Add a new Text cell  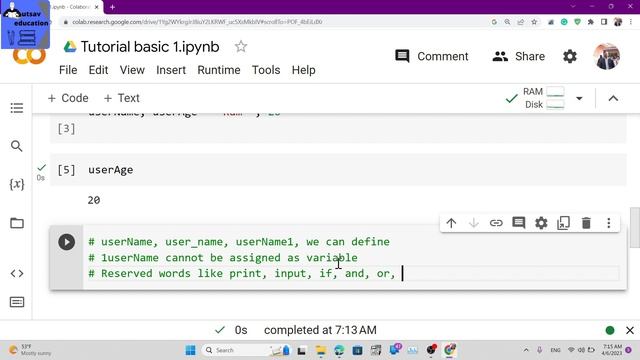click(x=122, y=98)
